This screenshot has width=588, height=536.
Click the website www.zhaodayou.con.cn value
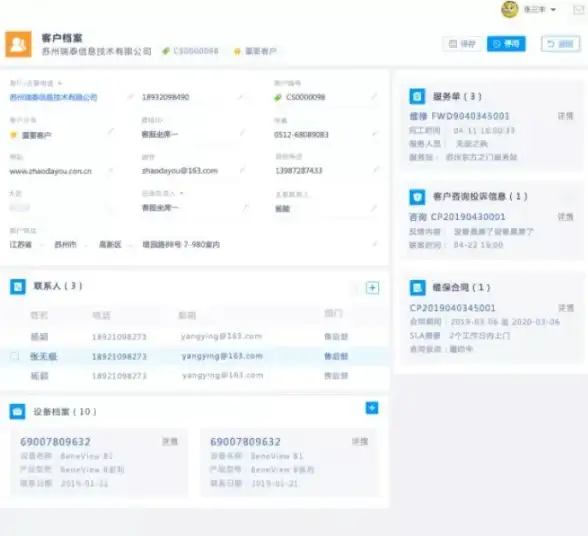tap(51, 171)
